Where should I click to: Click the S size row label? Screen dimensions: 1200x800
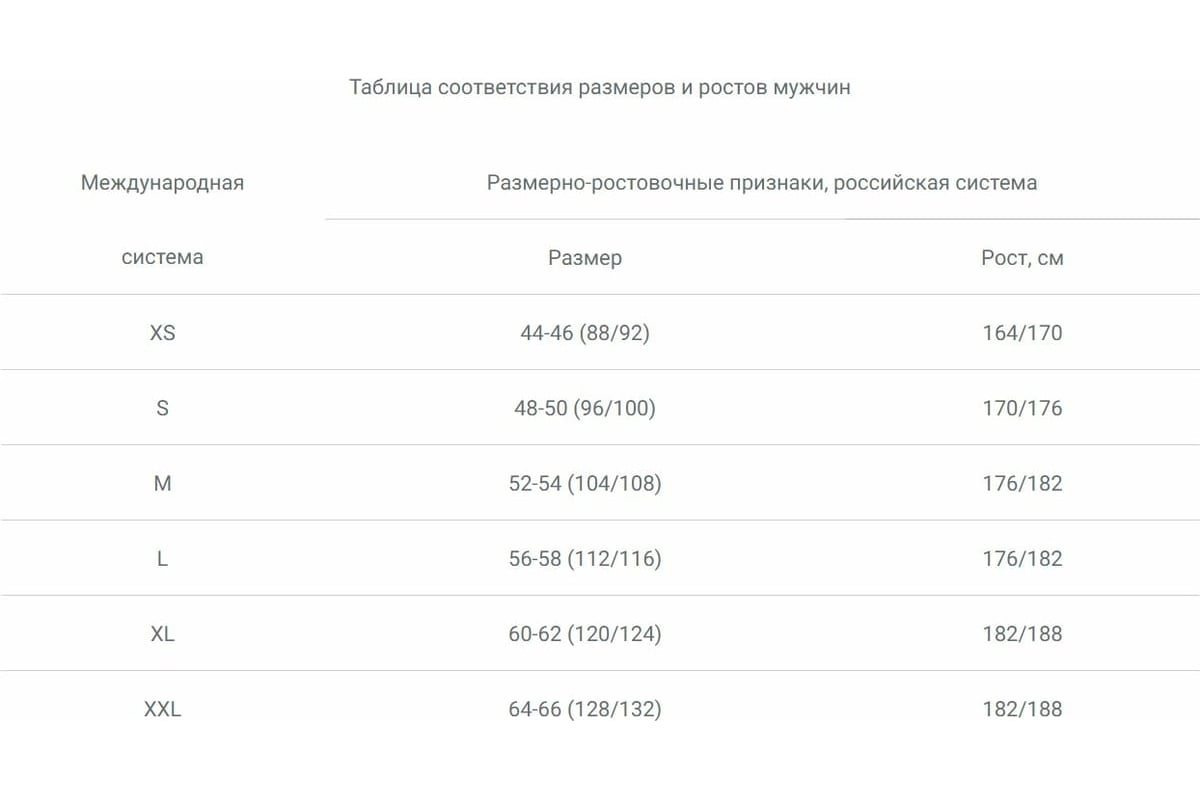[x=162, y=408]
